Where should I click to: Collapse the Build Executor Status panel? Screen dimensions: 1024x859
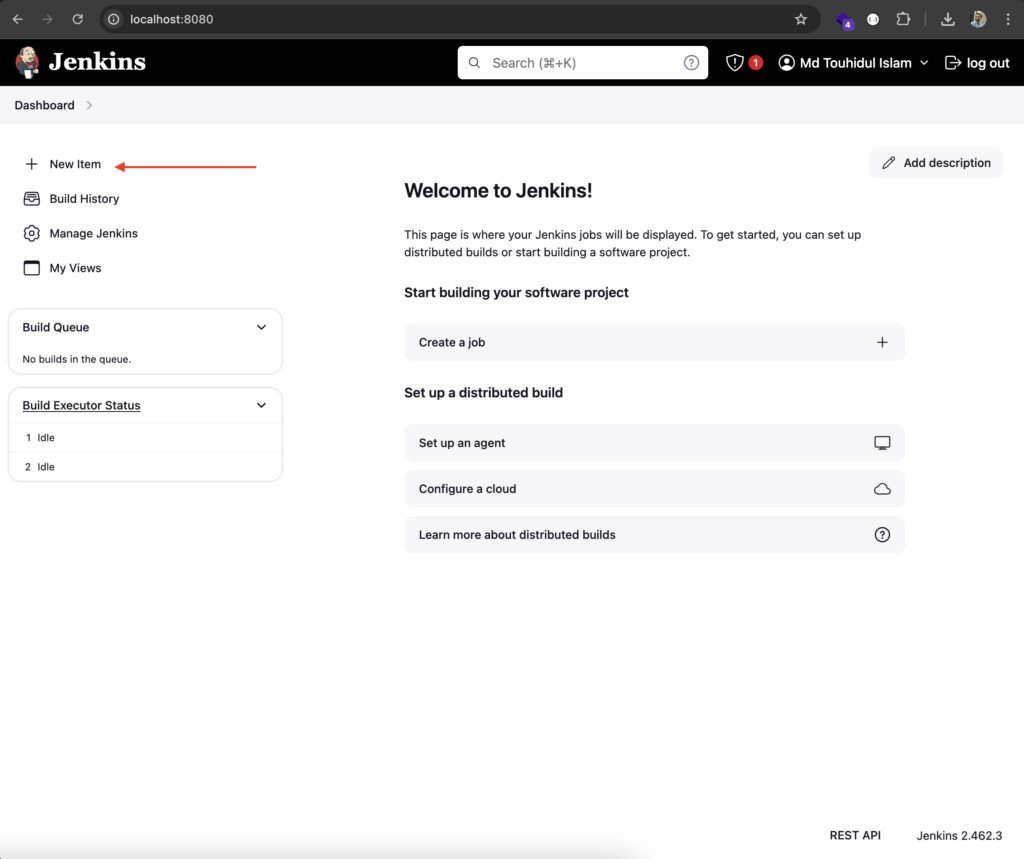pos(261,406)
